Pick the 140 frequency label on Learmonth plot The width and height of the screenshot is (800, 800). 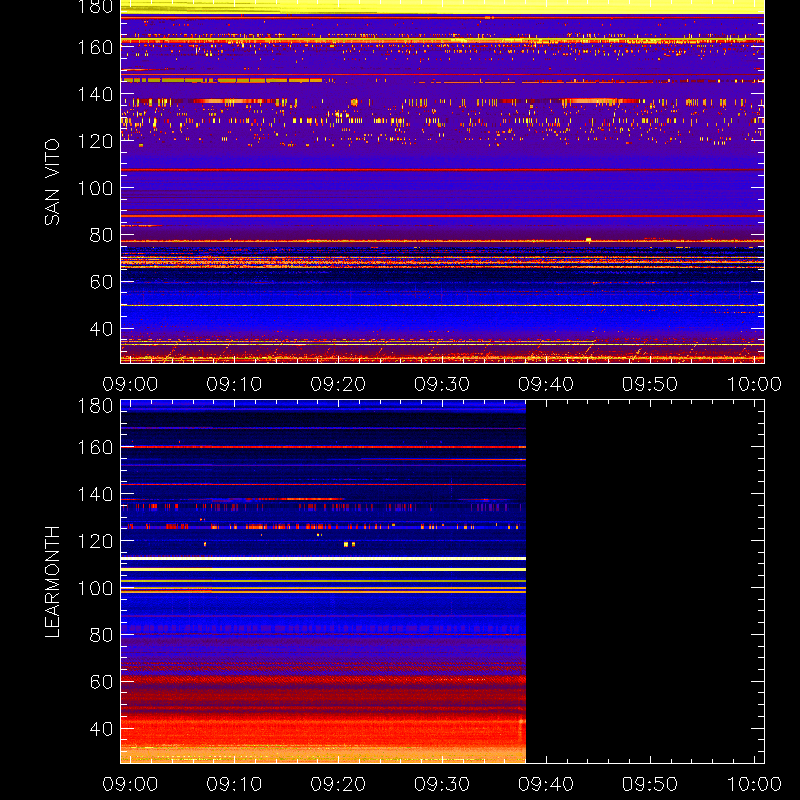point(95,494)
